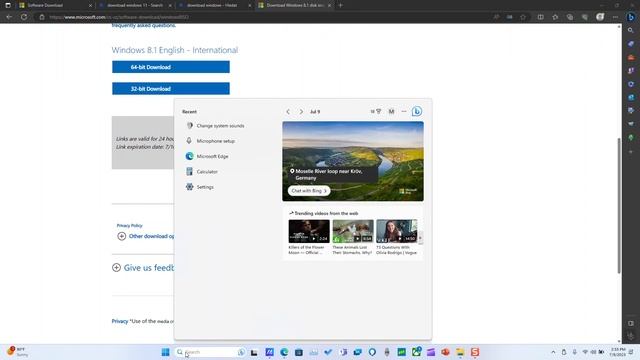The width and height of the screenshot is (640, 360).
Task: Expand Other download options
Action: pos(145,236)
